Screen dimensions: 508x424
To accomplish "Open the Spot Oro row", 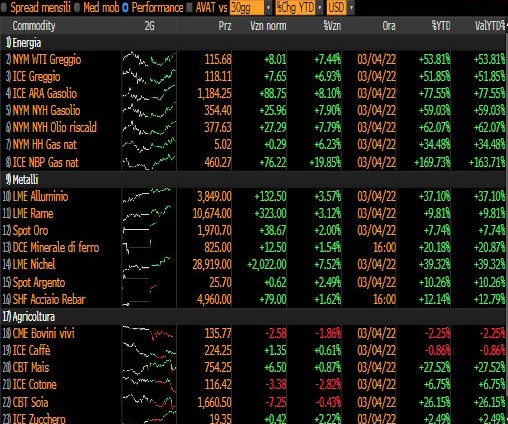I will click(x=254, y=230).
